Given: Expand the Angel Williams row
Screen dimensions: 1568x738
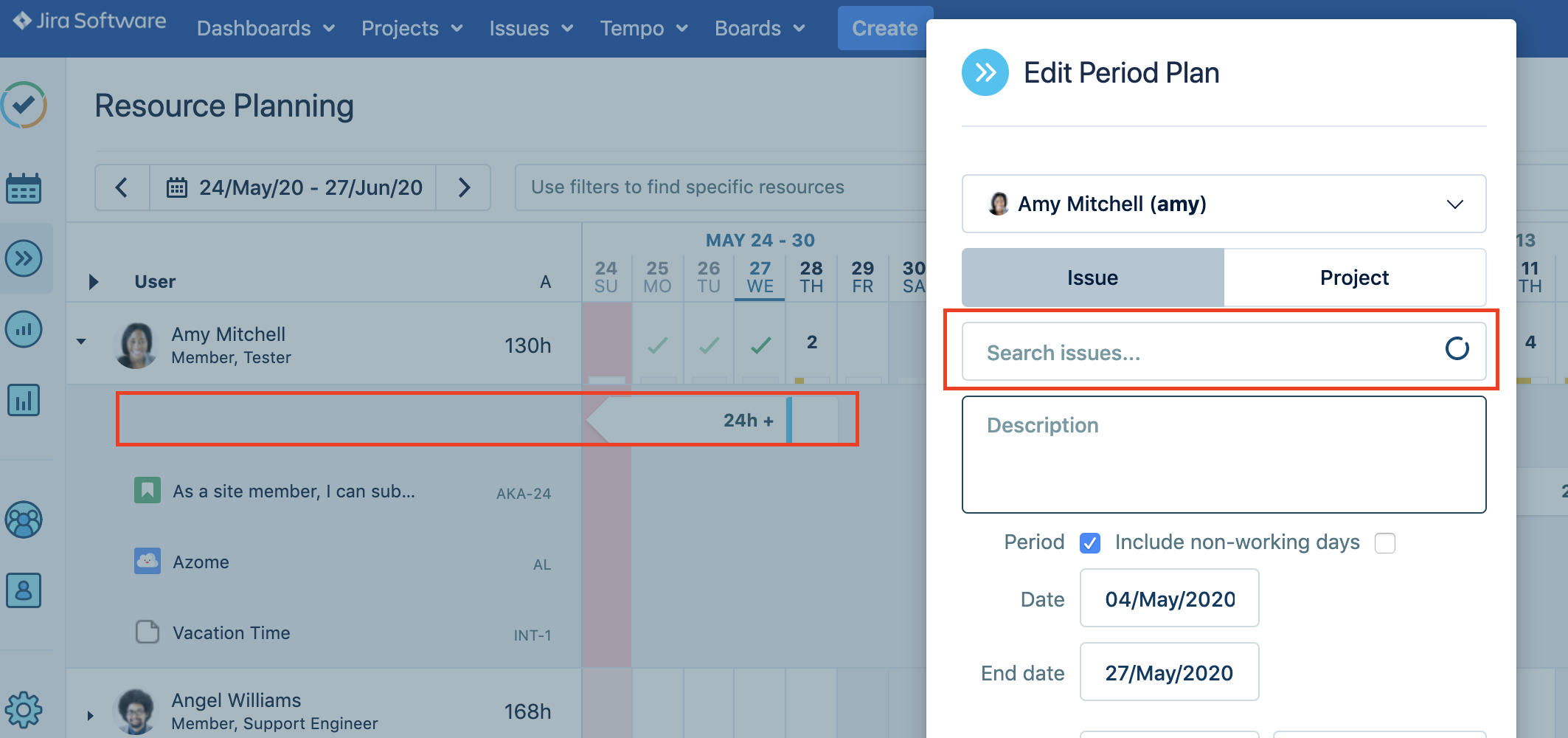Looking at the screenshot, I should [x=90, y=715].
